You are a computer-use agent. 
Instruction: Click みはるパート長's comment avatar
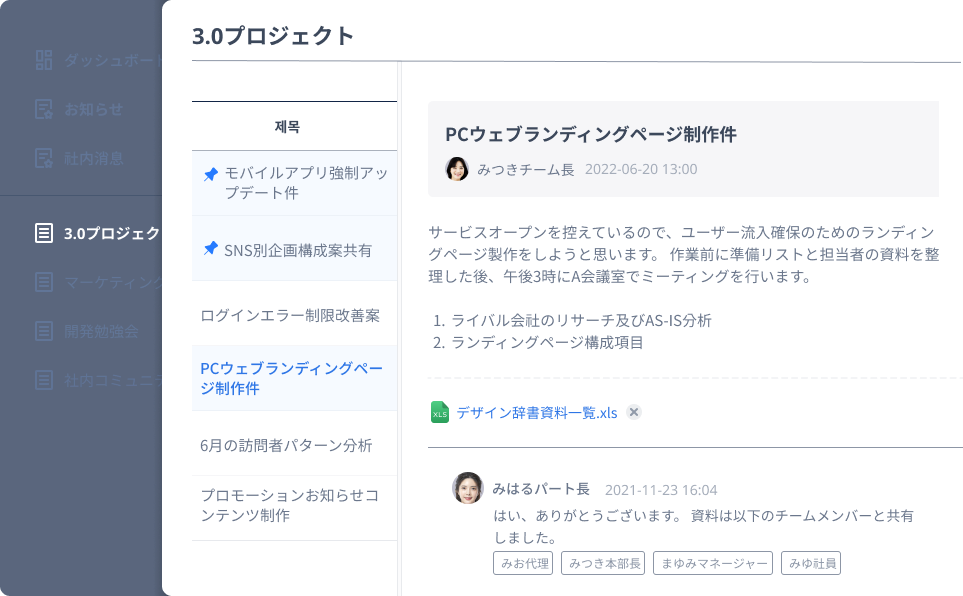[468, 488]
